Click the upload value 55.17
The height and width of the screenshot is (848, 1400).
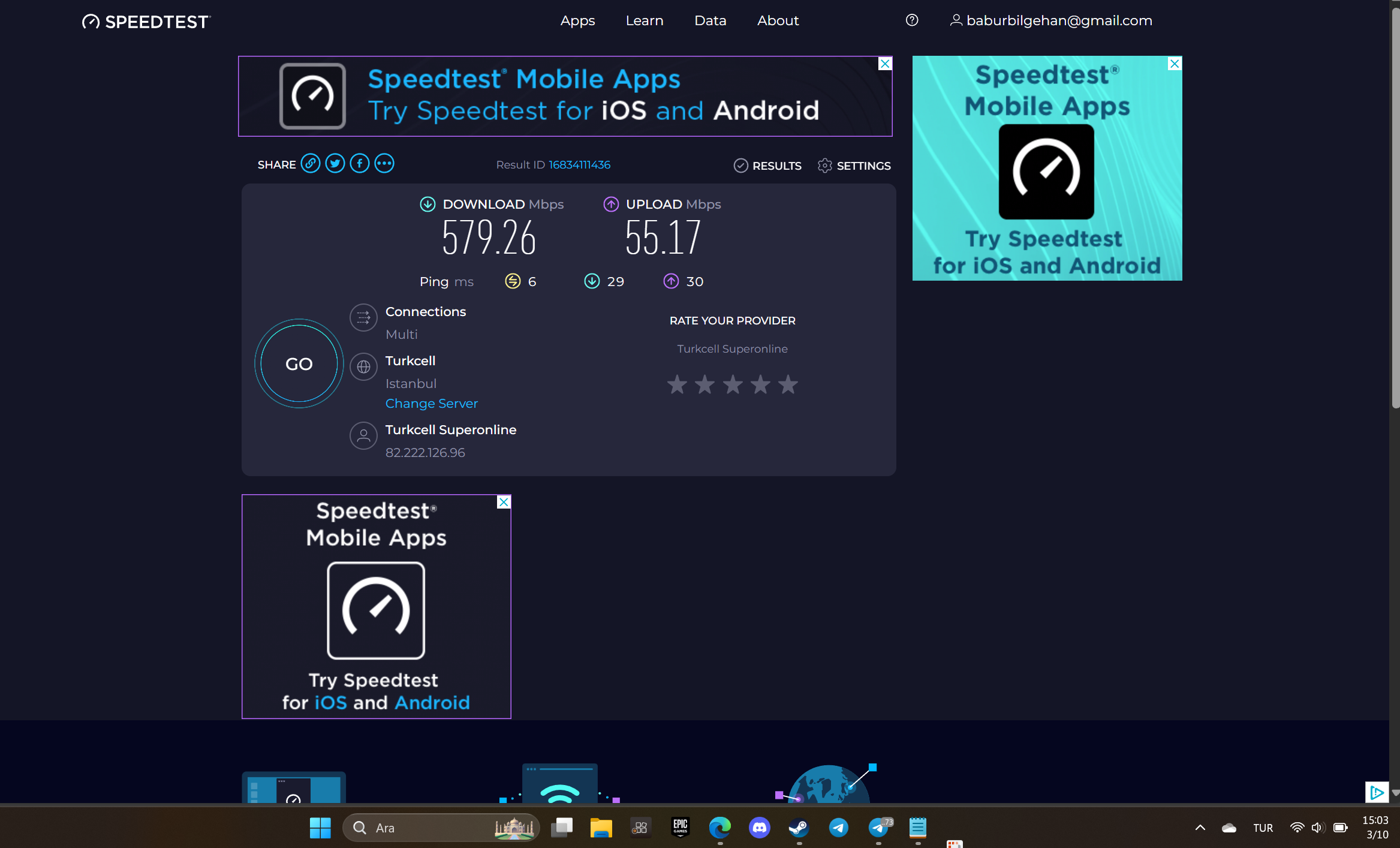point(663,237)
